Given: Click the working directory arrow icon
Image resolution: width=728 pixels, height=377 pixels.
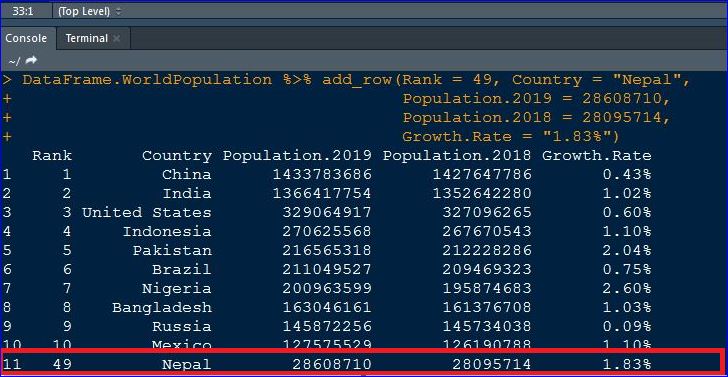Looking at the screenshot, I should click(x=31, y=60).
